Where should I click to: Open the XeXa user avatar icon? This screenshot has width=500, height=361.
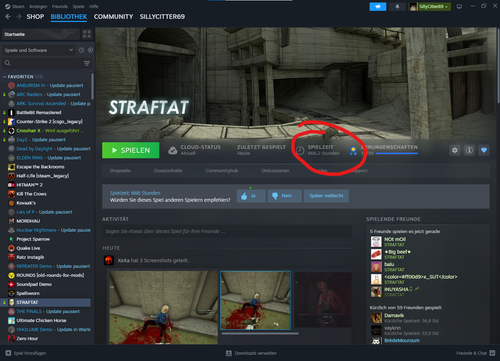(109, 260)
